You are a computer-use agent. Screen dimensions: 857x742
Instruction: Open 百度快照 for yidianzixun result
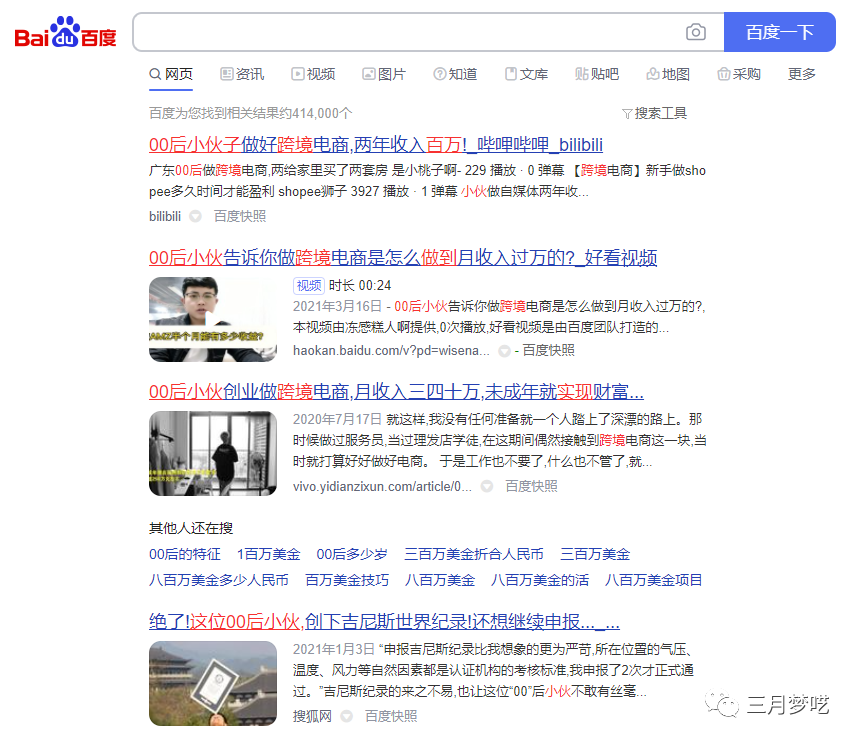click(531, 486)
